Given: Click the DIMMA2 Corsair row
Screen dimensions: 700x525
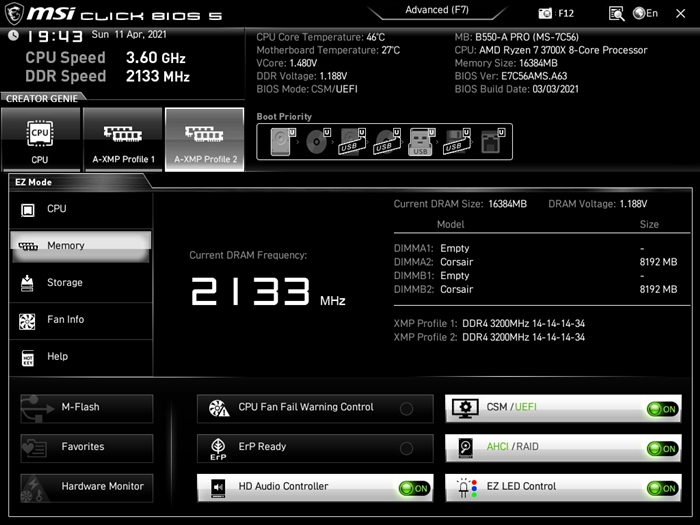Looking at the screenshot, I should (x=536, y=262).
